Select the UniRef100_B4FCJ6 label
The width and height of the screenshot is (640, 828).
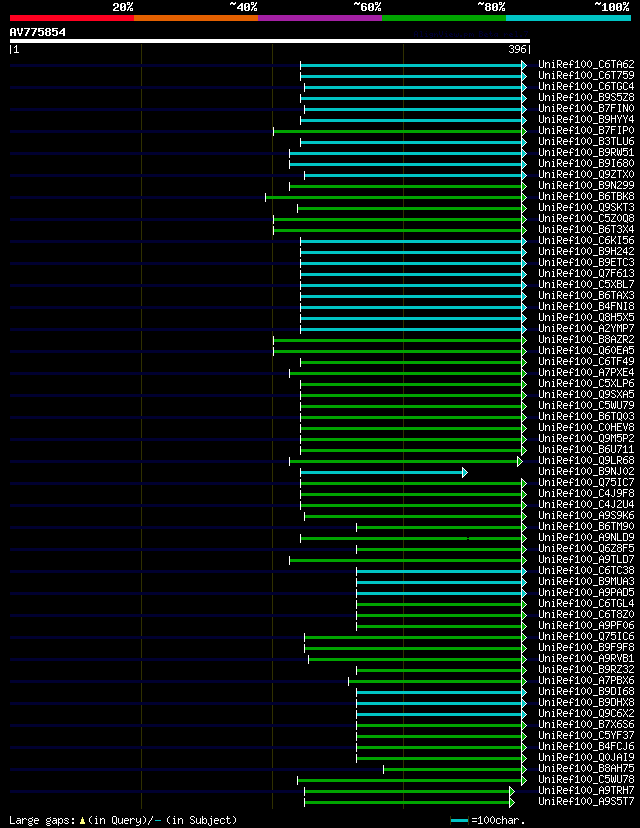[586, 747]
